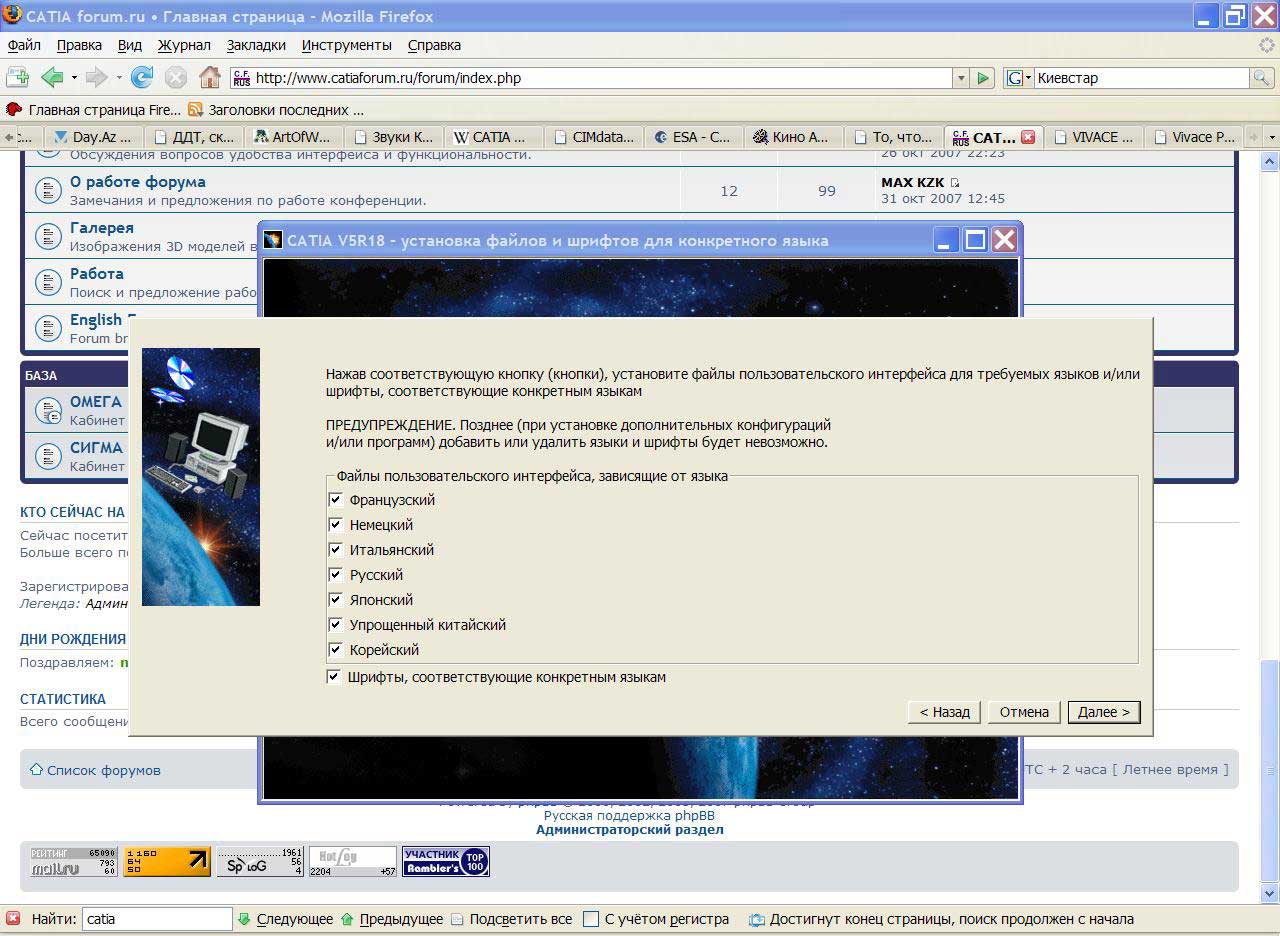Open the Инструменты menu
The image size is (1280, 936).
click(347, 45)
